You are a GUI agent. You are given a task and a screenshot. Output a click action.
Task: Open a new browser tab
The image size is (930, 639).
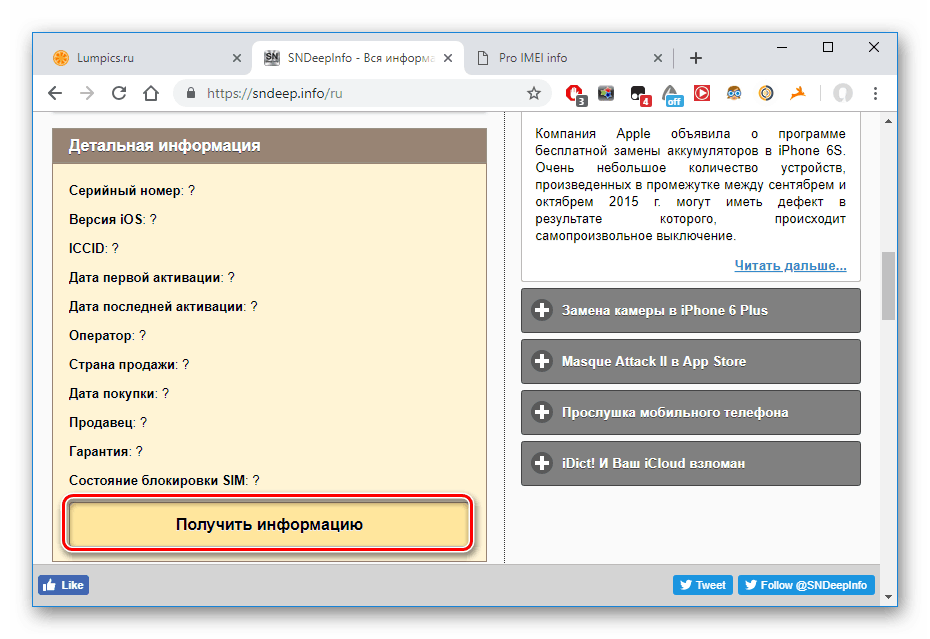696,58
